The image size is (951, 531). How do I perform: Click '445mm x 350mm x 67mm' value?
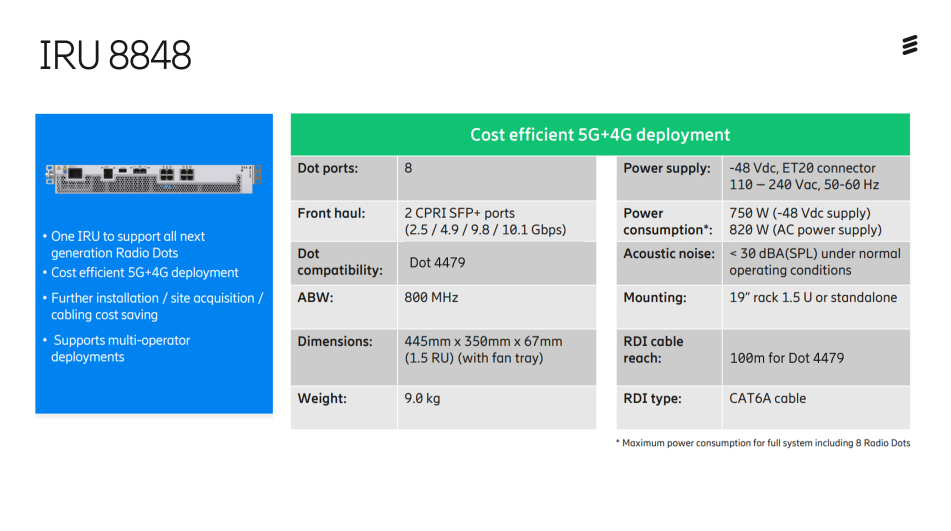[x=483, y=341]
